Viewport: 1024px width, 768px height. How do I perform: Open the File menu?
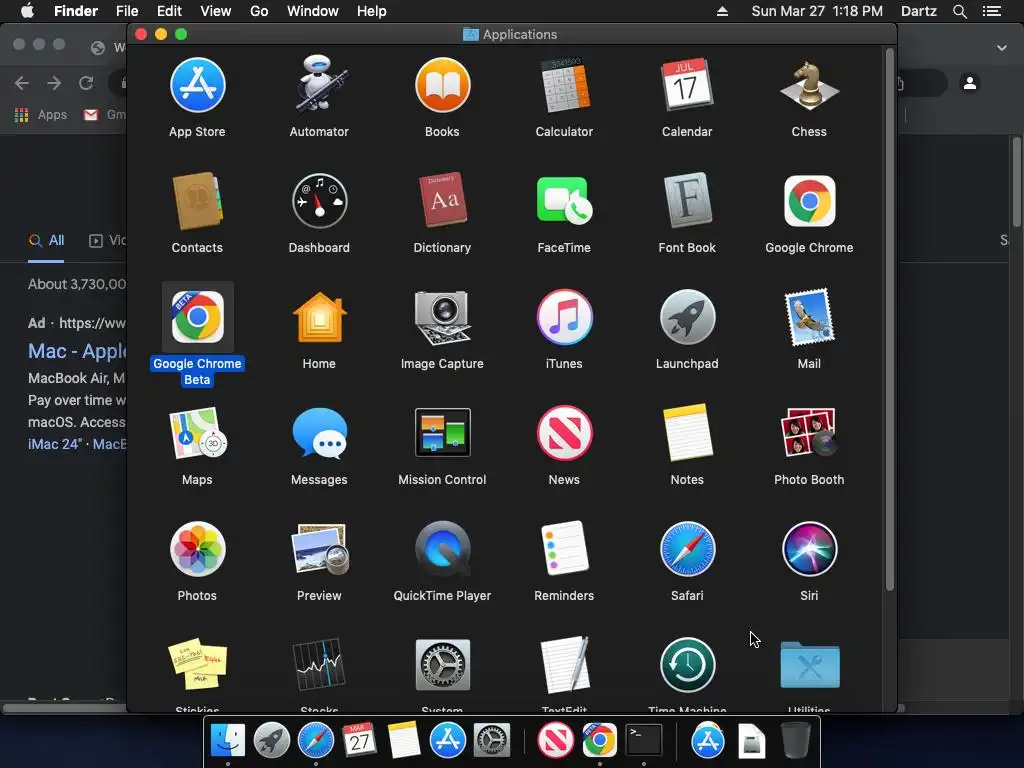[127, 11]
